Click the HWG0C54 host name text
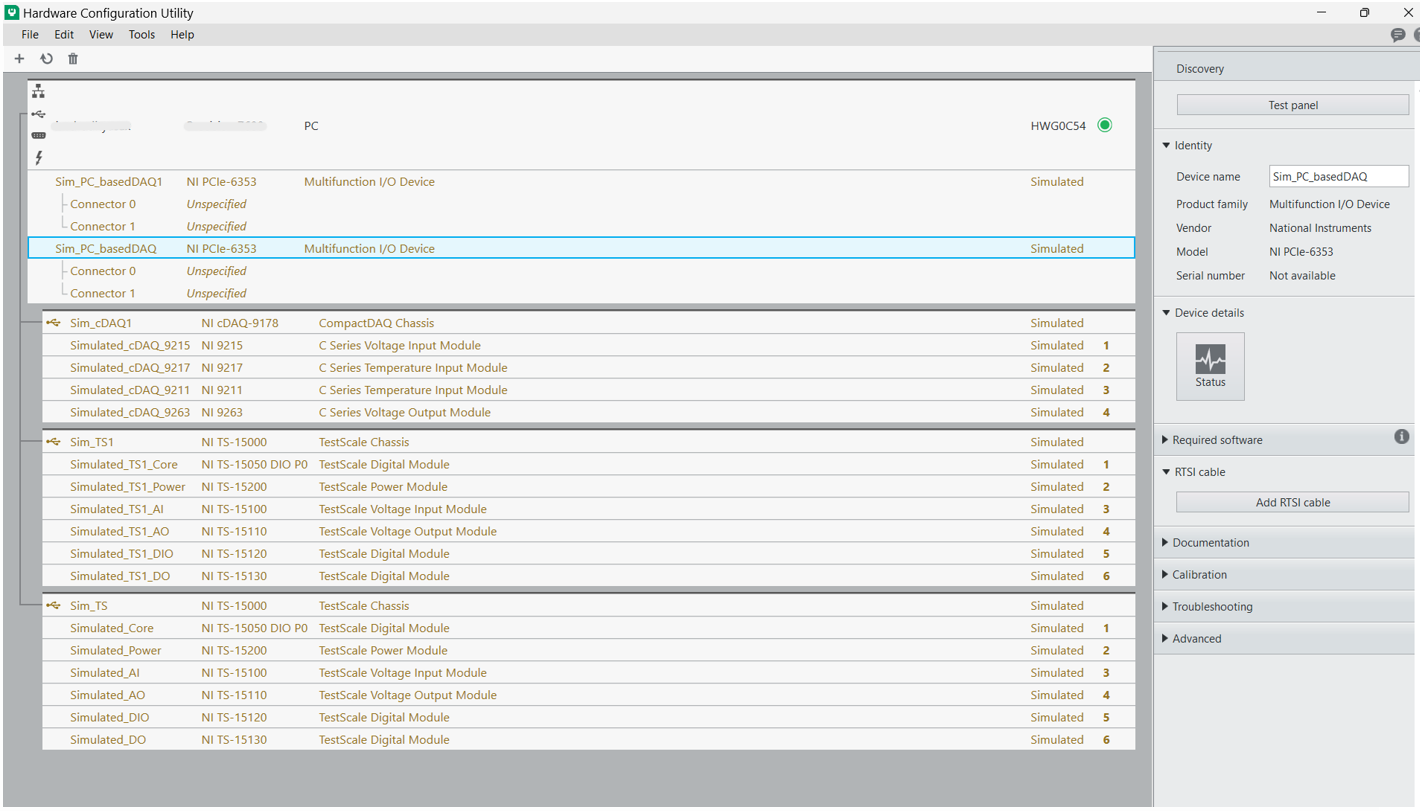Screen dimensions: 1420x811 [x=1058, y=126]
